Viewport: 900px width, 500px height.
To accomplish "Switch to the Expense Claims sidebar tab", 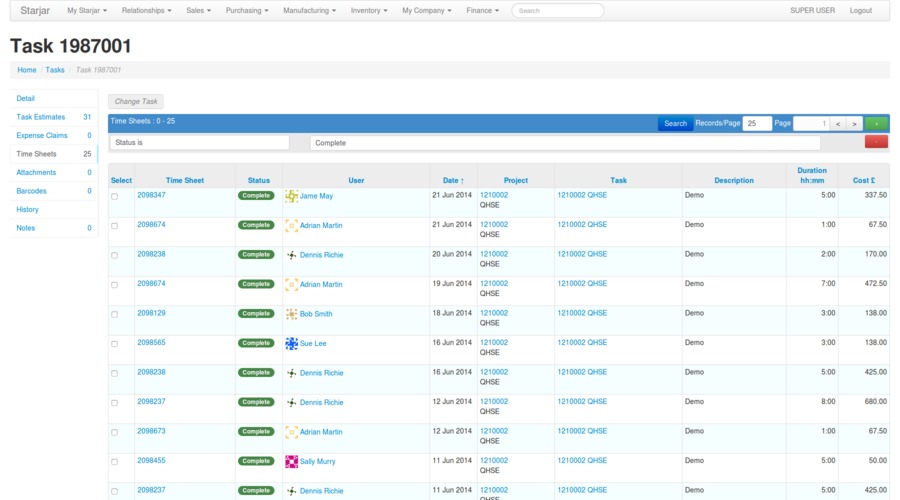I will (x=42, y=135).
